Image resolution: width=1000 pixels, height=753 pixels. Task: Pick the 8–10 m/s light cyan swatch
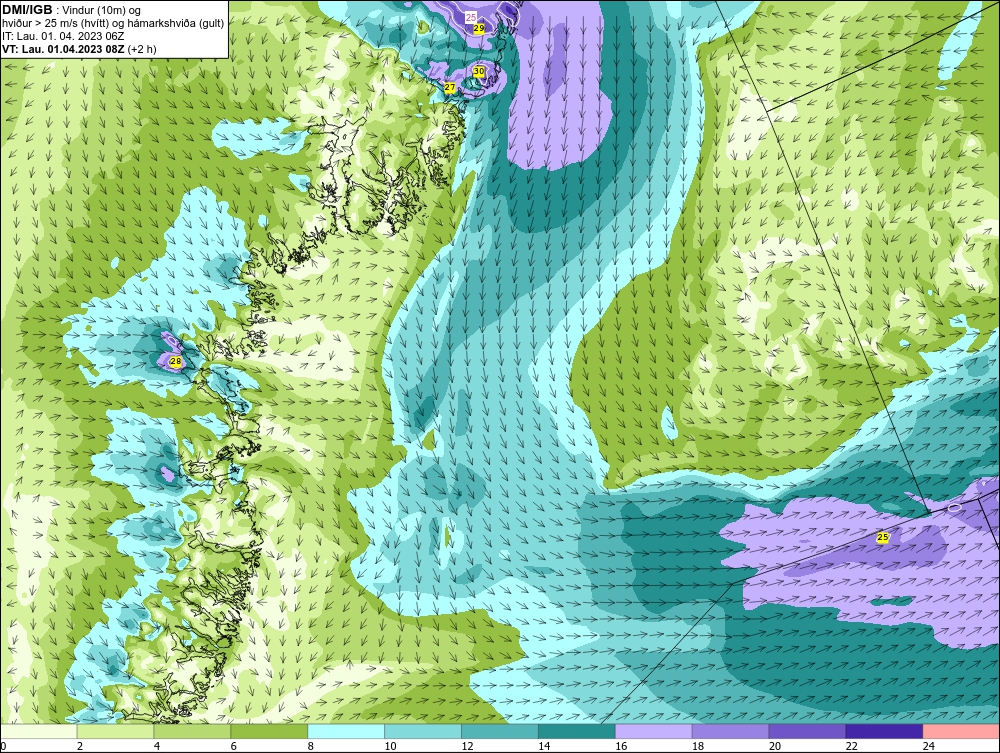[x=346, y=731]
